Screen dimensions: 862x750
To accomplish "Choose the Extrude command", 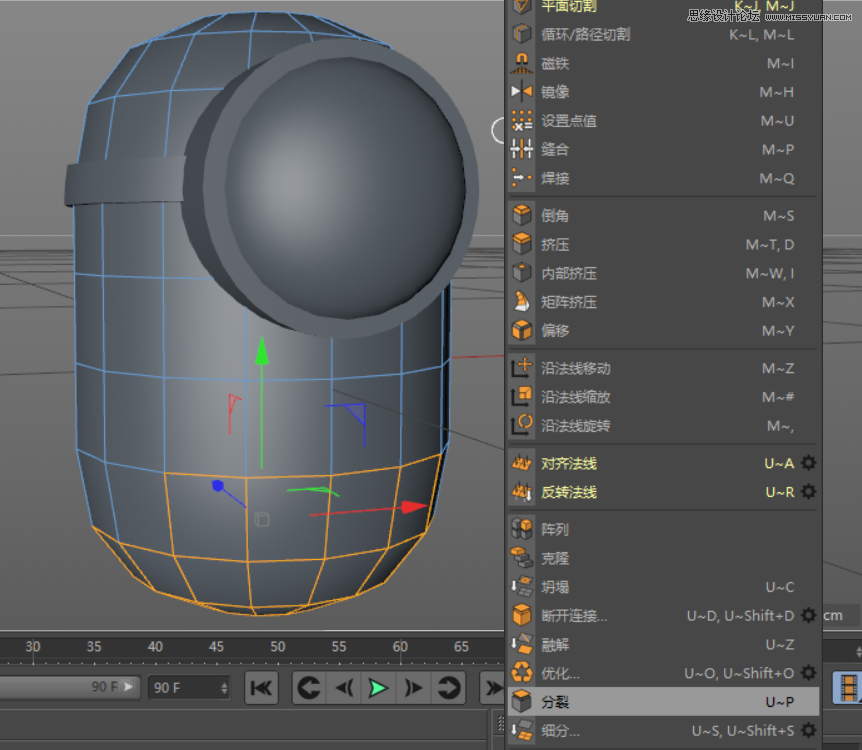I will click(556, 244).
